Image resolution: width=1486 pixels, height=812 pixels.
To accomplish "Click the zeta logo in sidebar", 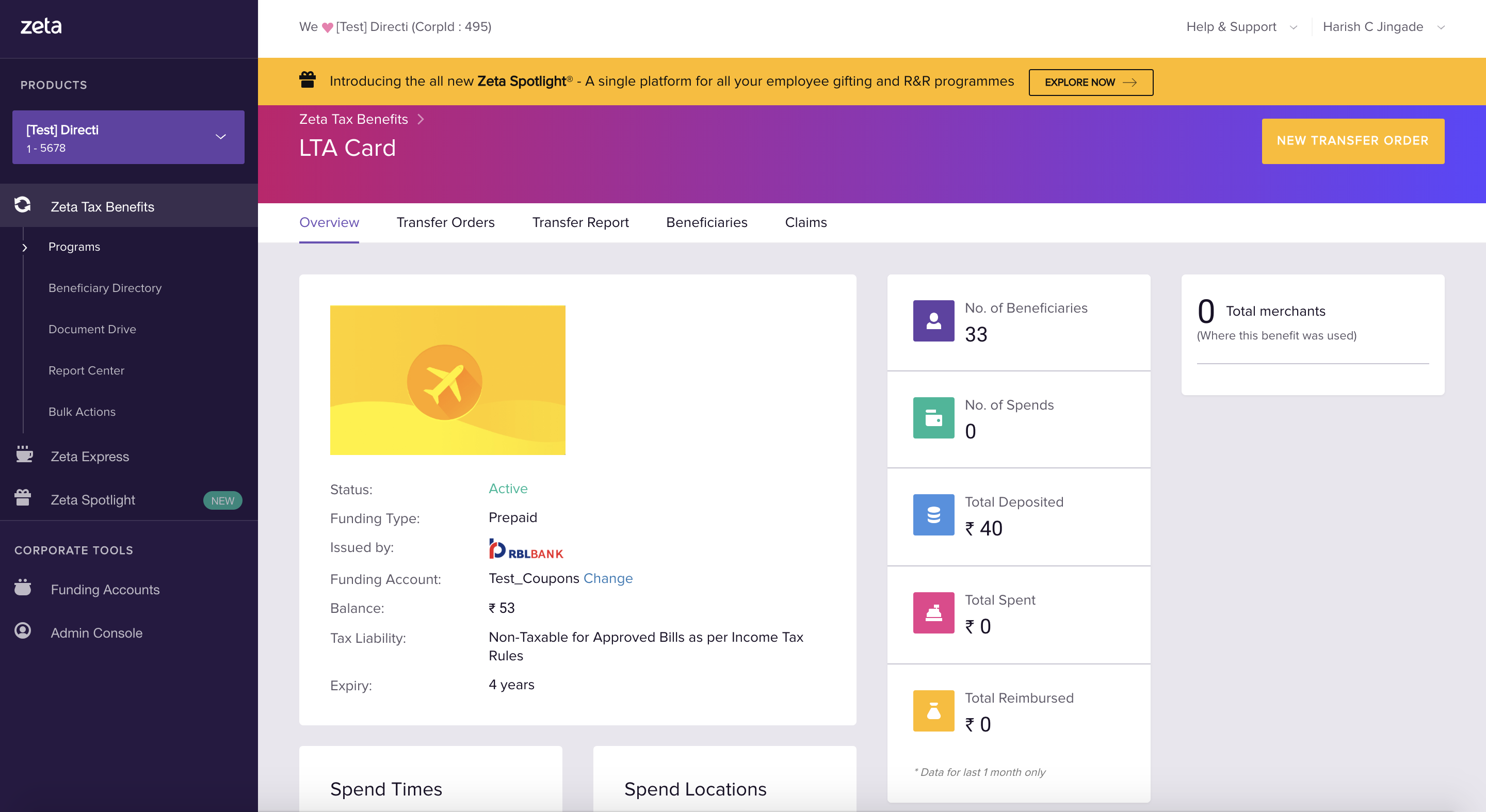I will [x=41, y=26].
